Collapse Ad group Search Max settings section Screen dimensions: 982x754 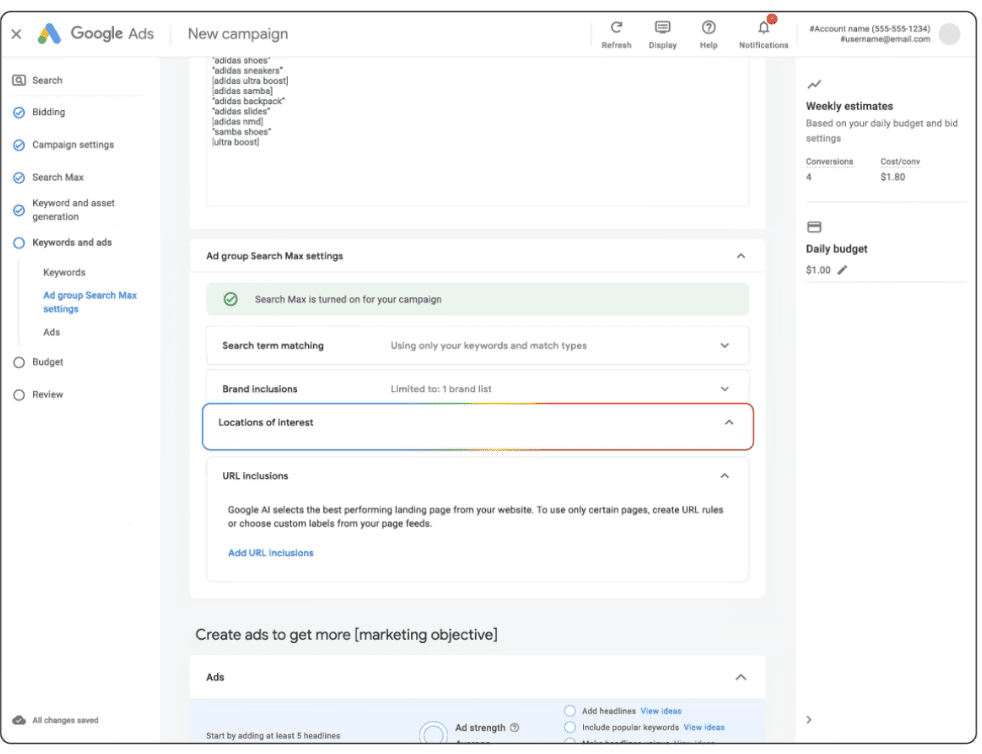(x=741, y=256)
